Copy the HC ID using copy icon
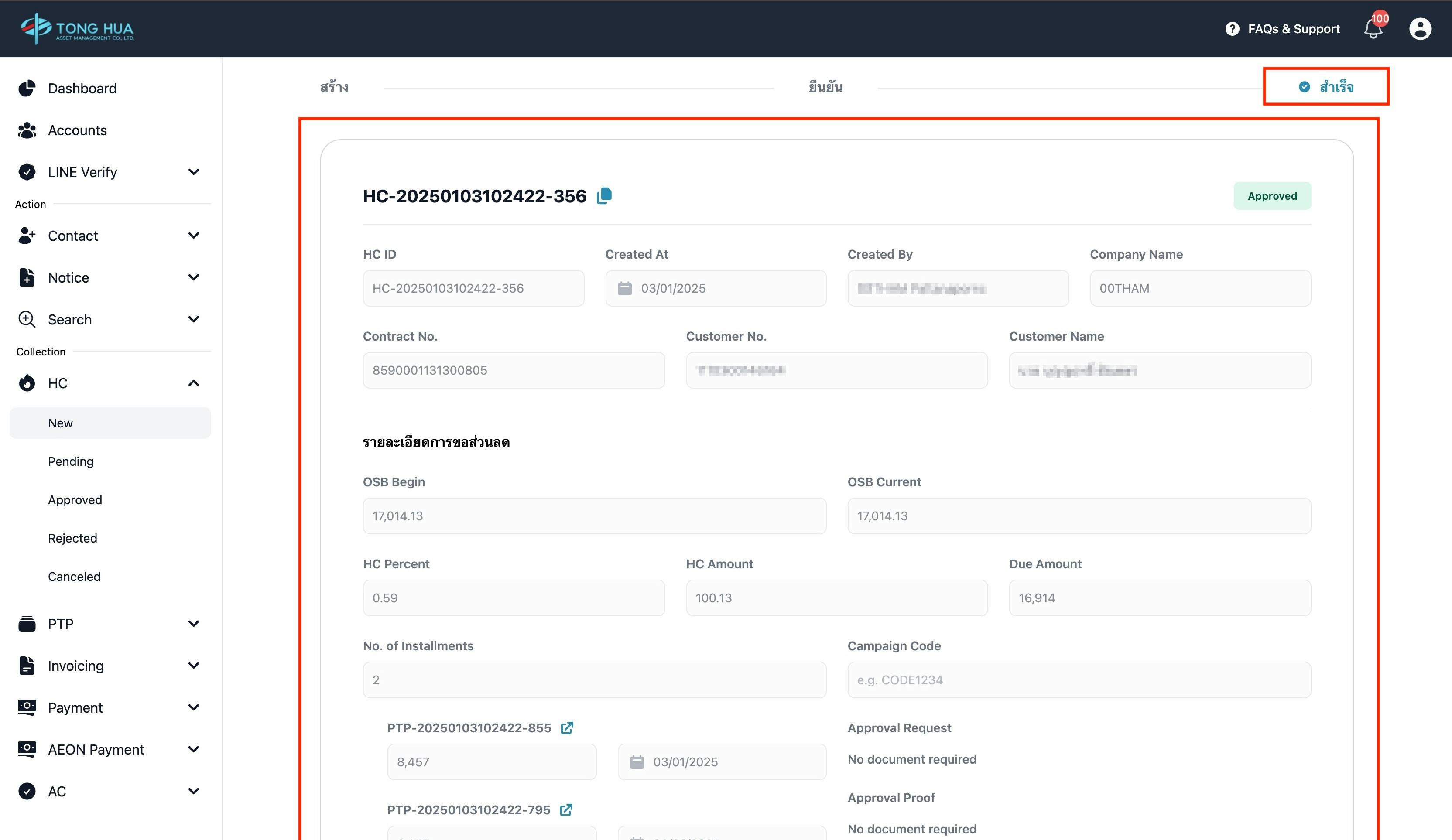The width and height of the screenshot is (1452, 840). click(604, 196)
